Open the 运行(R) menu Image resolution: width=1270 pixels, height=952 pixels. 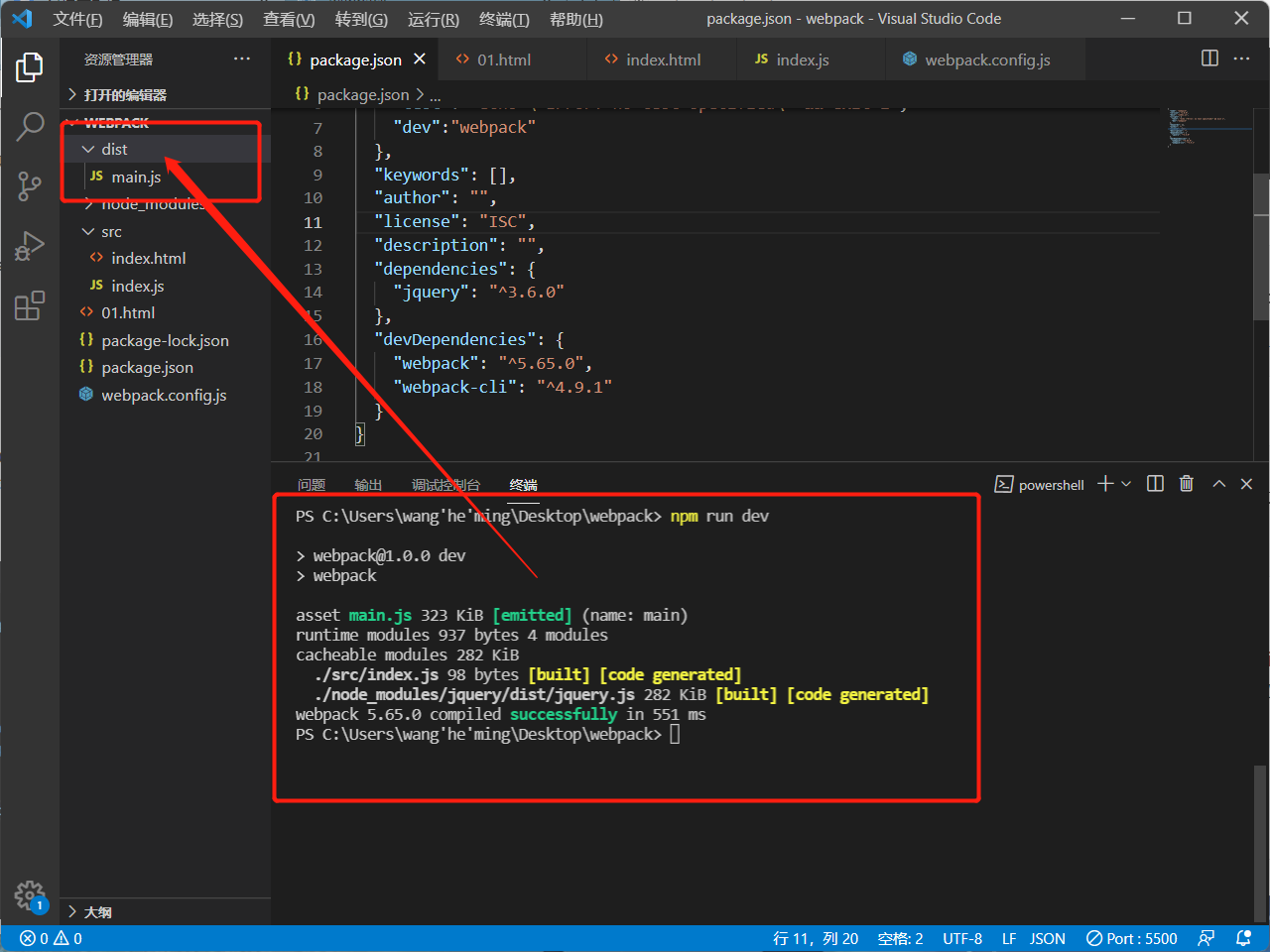click(x=434, y=19)
